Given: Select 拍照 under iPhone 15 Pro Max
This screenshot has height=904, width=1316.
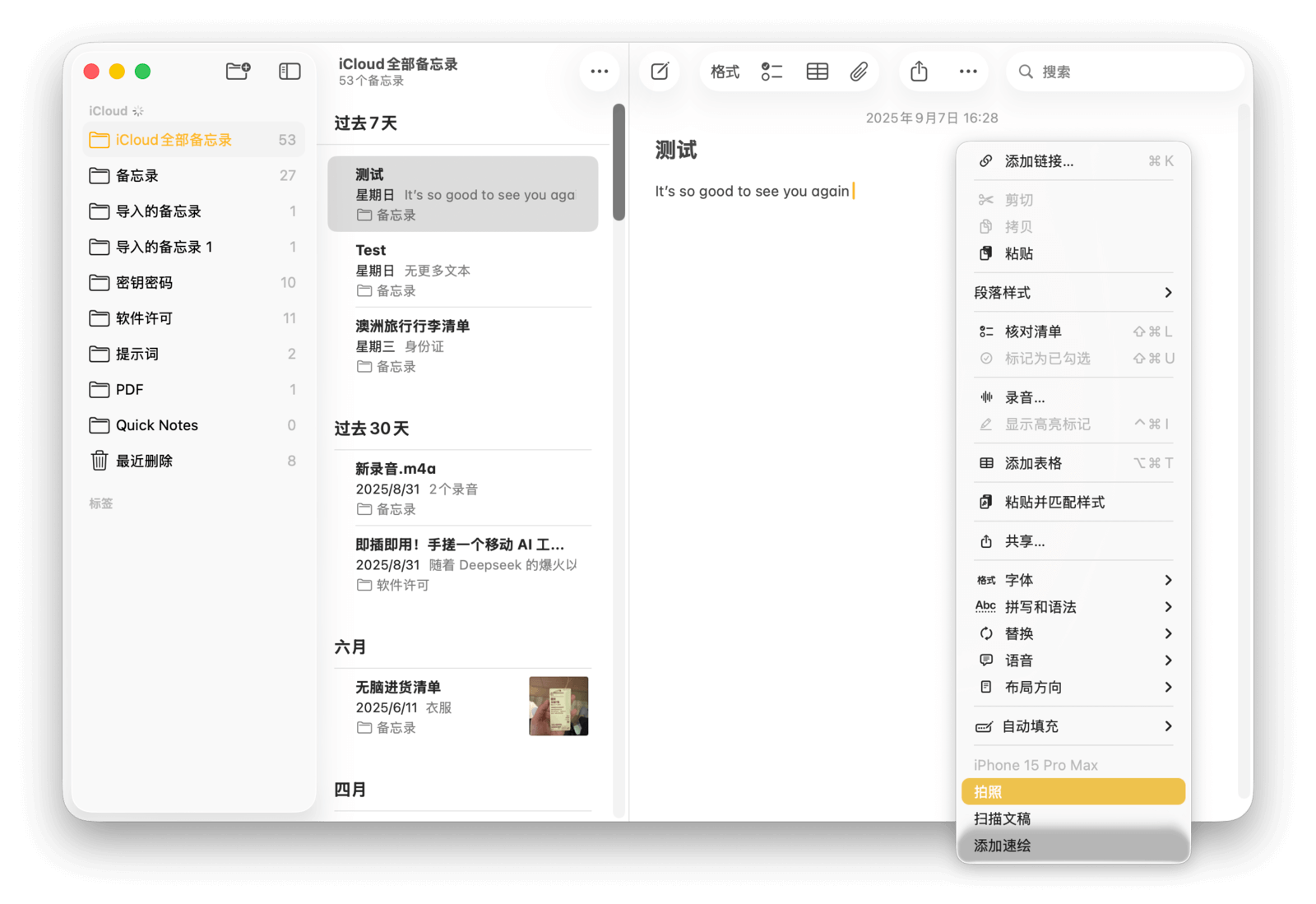Looking at the screenshot, I should tap(1073, 792).
